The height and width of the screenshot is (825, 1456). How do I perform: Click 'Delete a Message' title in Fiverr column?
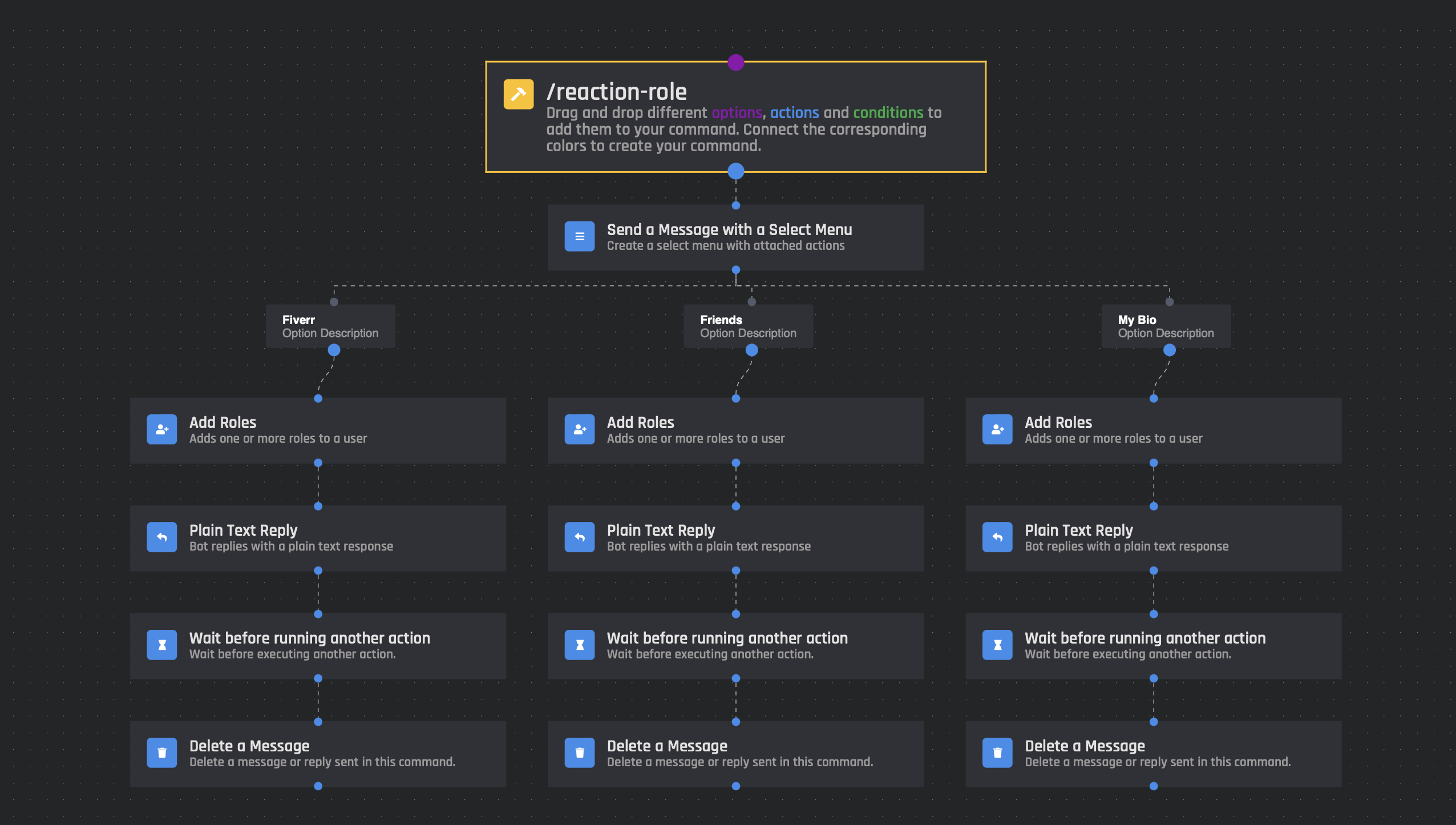pos(249,746)
